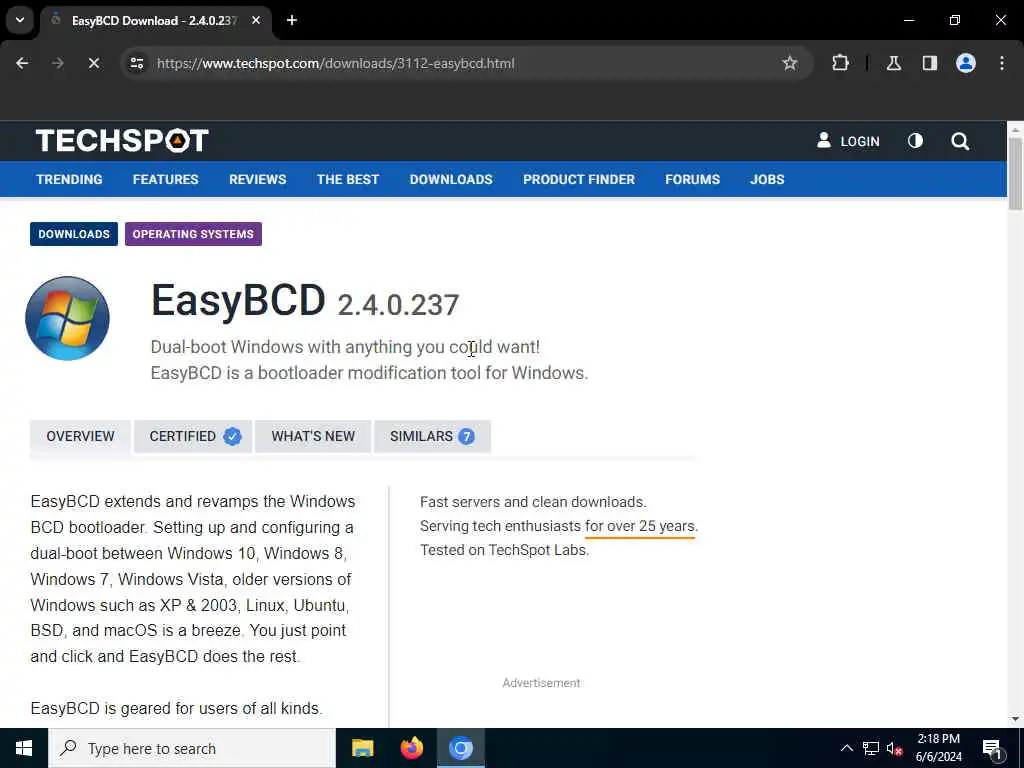Click the TechSpot logo
The height and width of the screenshot is (768, 1024).
coord(122,141)
